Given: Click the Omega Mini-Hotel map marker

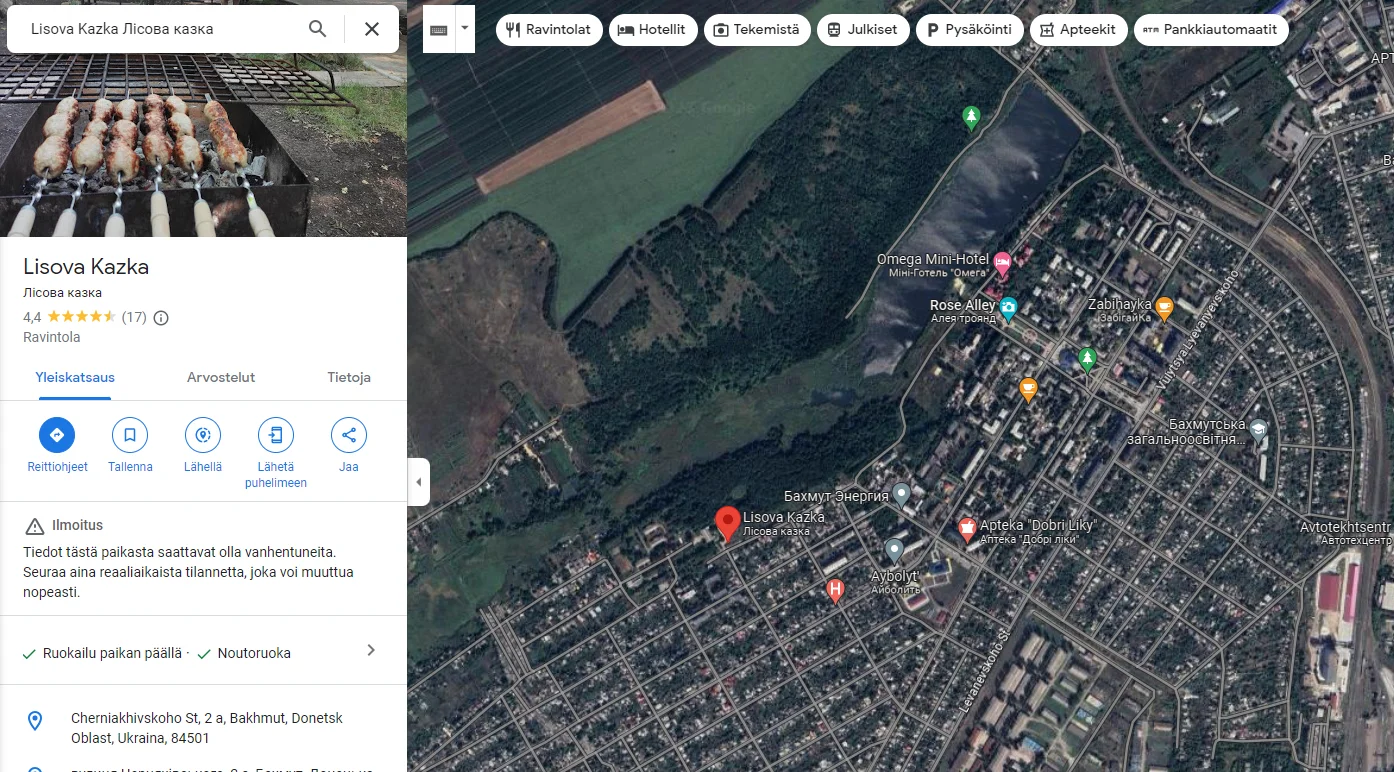Looking at the screenshot, I should 1002,264.
